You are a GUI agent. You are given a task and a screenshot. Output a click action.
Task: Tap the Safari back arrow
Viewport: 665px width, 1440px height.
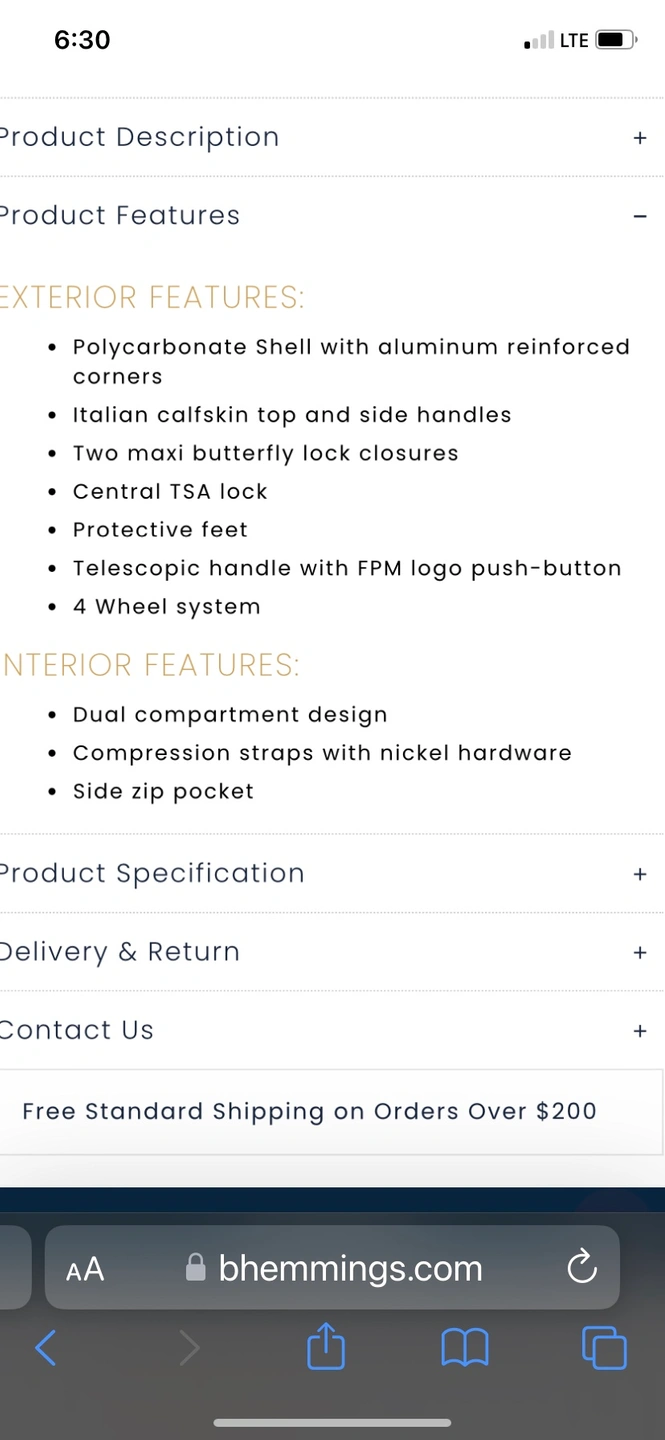coord(46,1348)
